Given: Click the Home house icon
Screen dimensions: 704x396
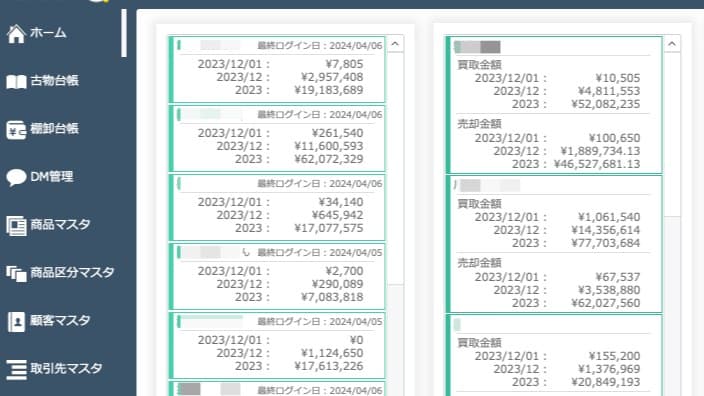Looking at the screenshot, I should click(16, 34).
